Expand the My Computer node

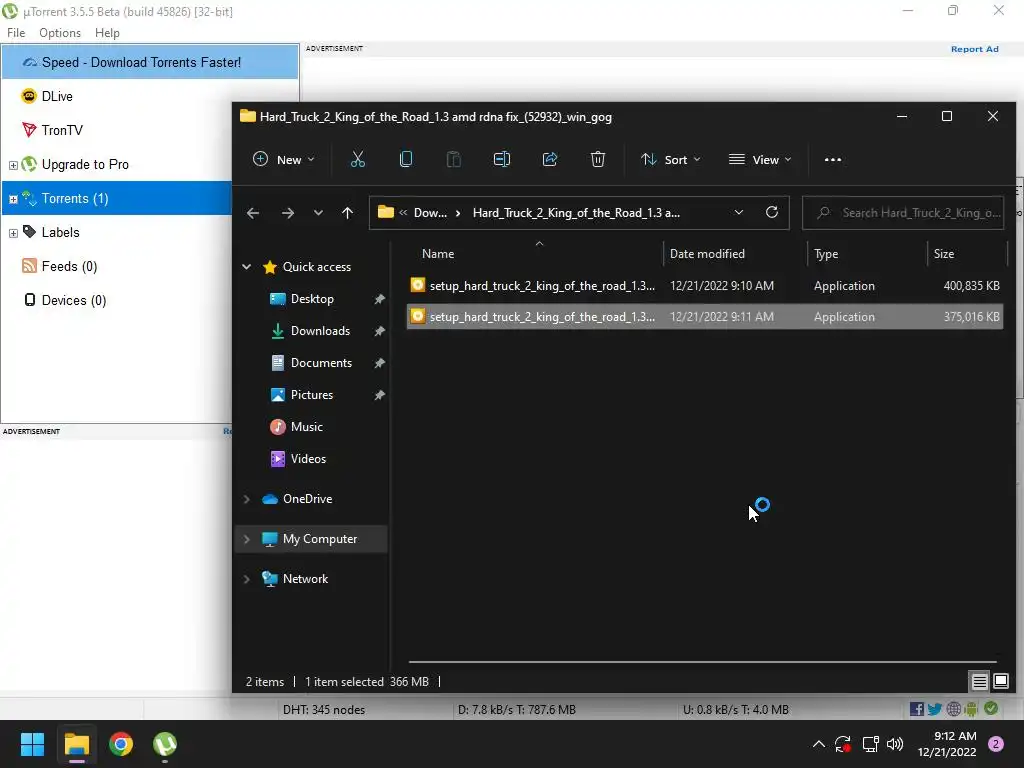tap(247, 539)
